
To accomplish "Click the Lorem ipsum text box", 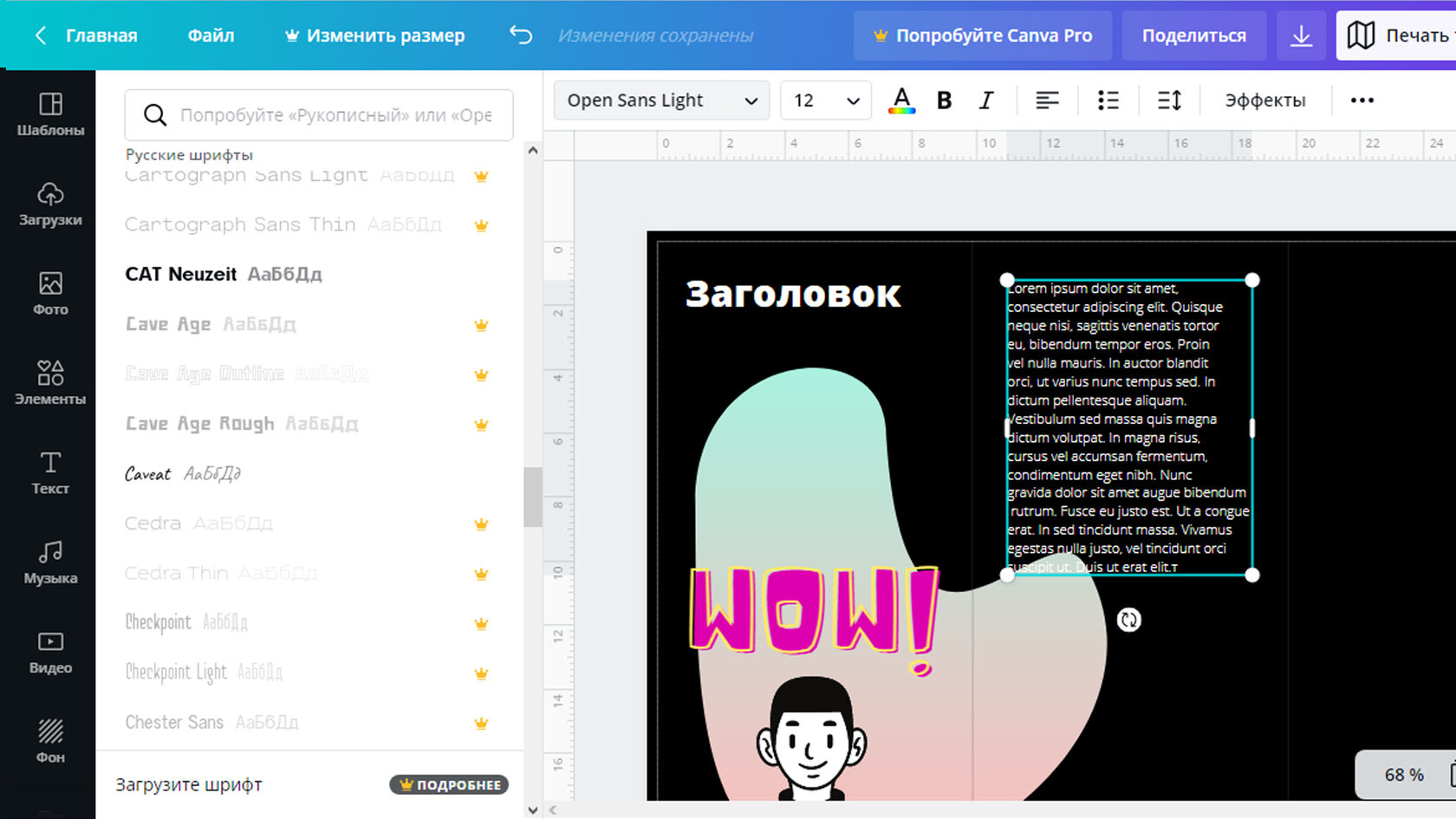I will point(1128,427).
